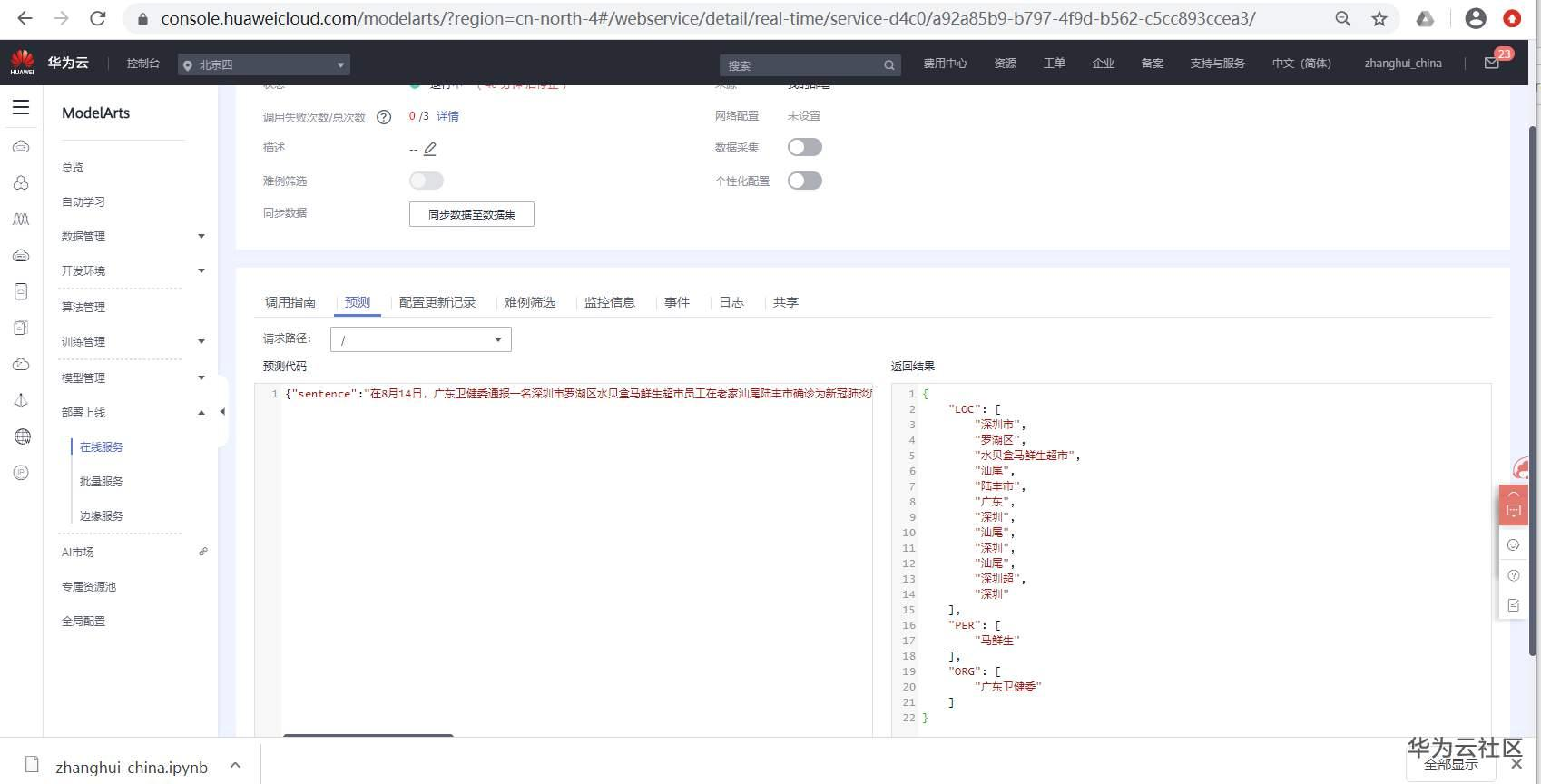Open the 事件 tab

click(x=677, y=302)
